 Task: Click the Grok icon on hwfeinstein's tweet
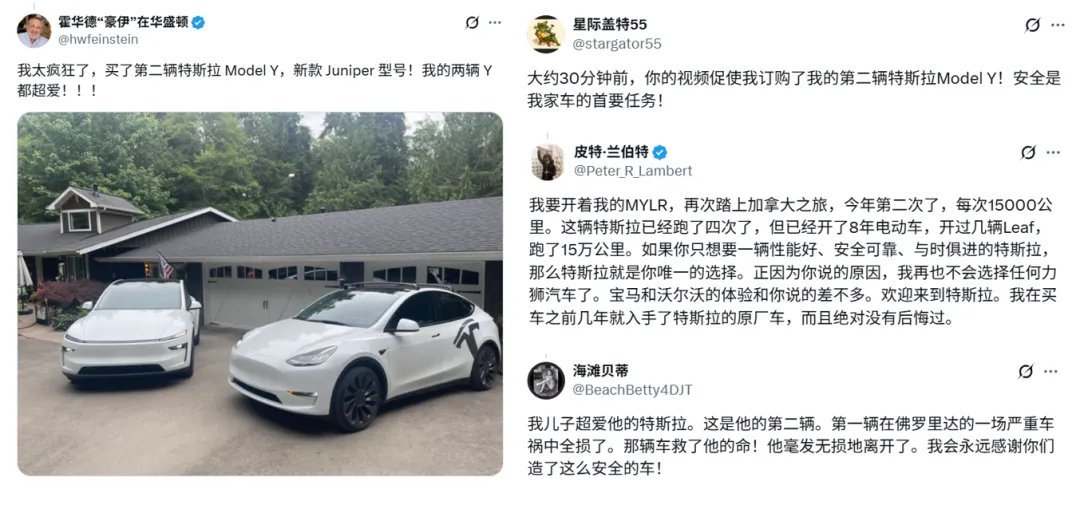tap(472, 23)
